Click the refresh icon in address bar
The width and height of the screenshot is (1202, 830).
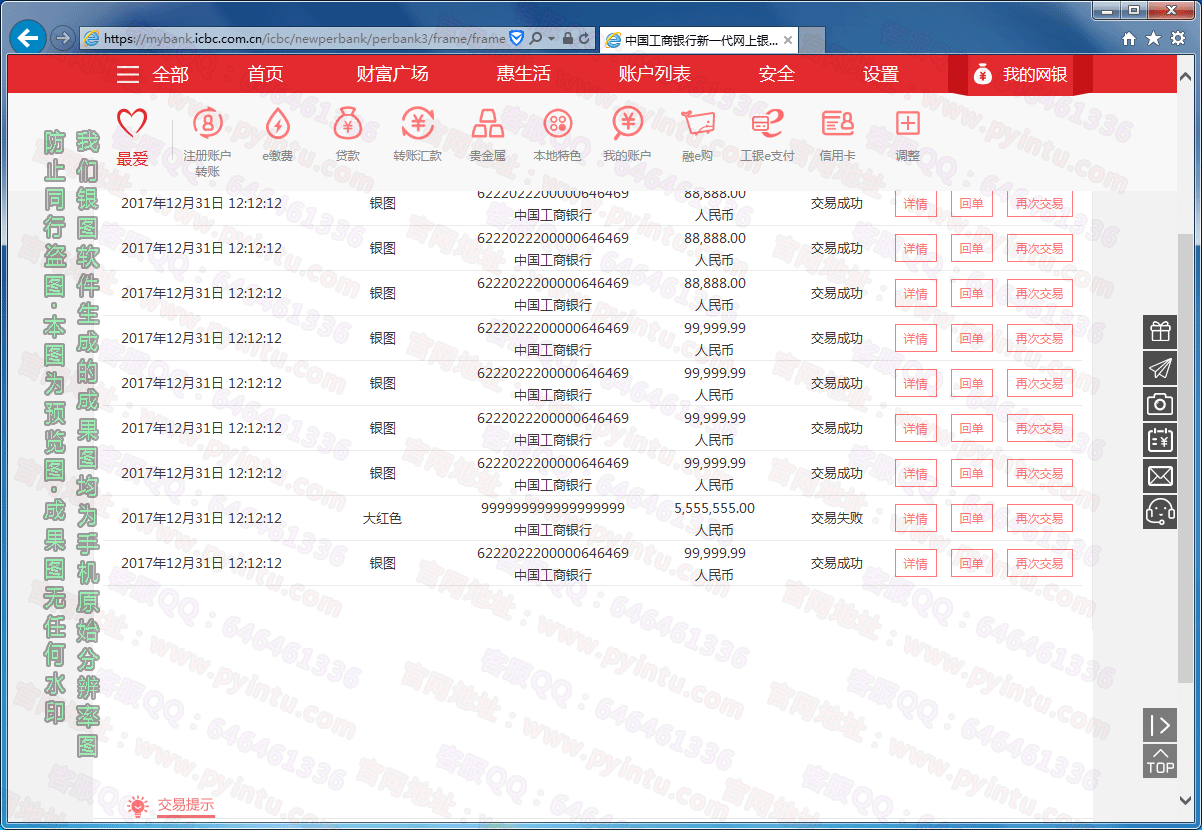(585, 38)
